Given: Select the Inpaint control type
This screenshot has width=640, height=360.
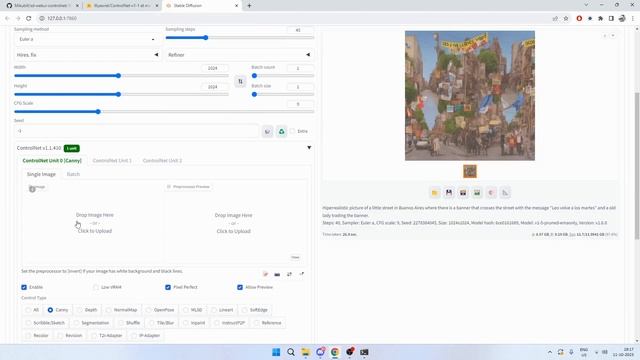Looking at the screenshot, I should pos(194,323).
